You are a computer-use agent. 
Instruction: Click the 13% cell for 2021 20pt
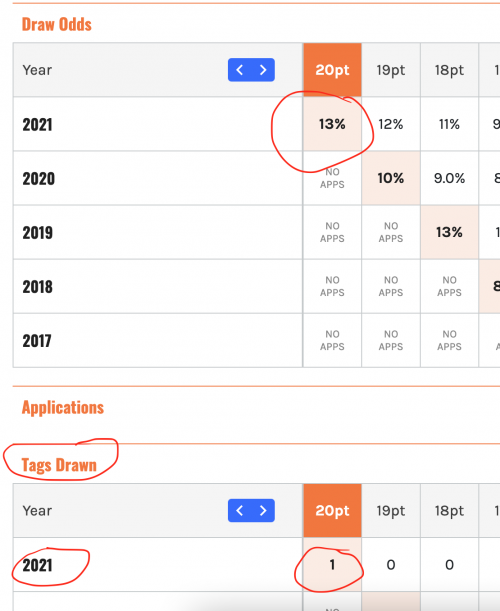(332, 124)
